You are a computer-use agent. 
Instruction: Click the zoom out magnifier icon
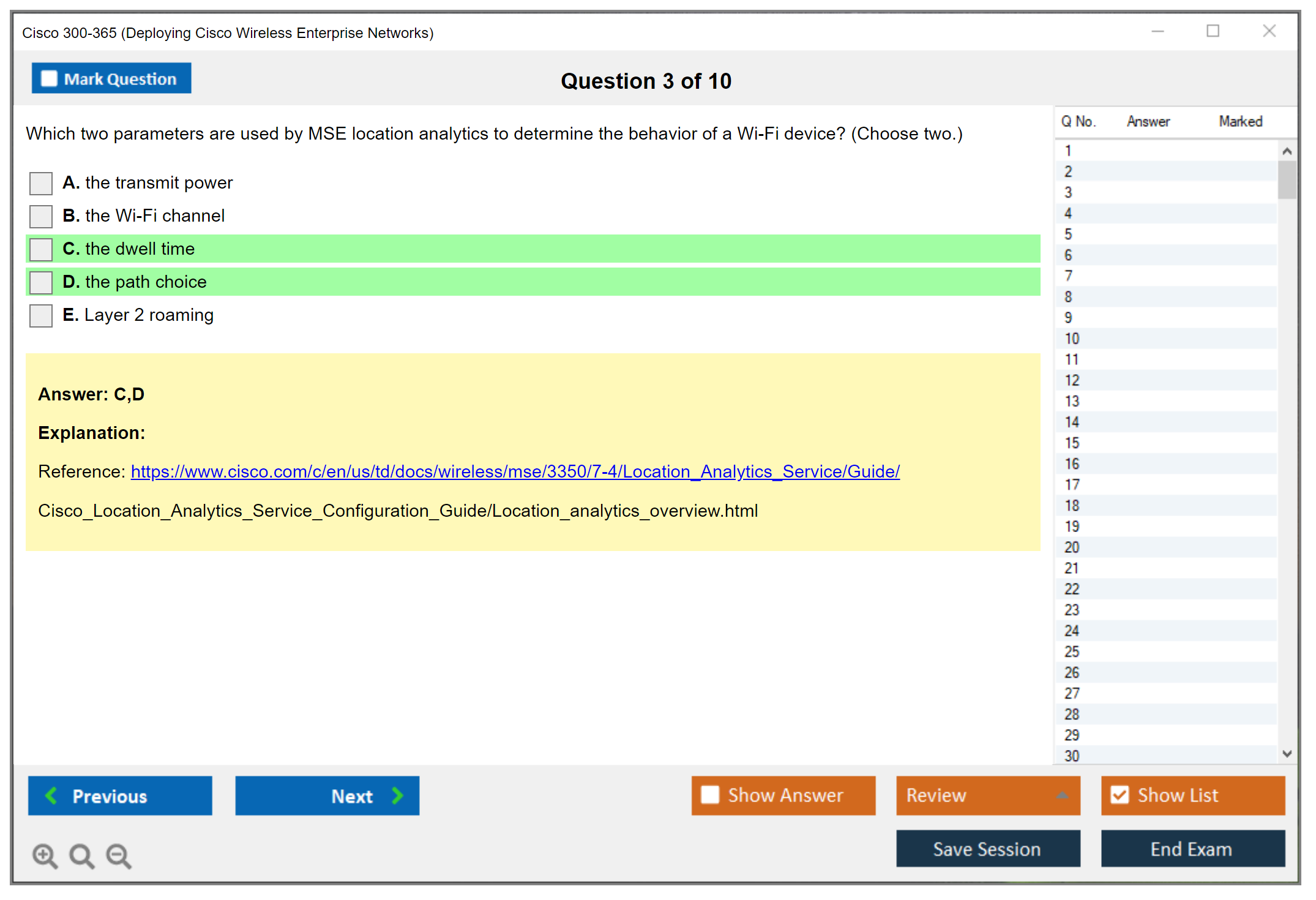(118, 855)
